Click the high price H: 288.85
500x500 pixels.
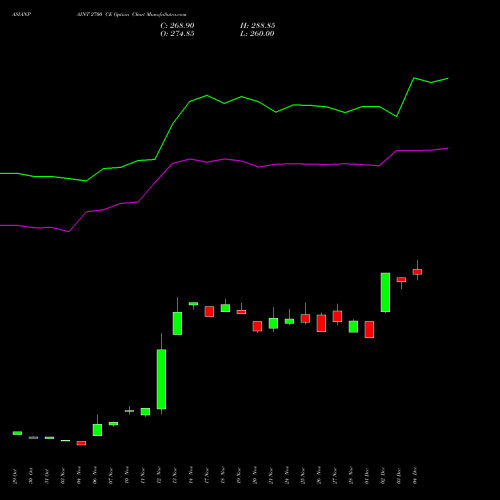click(x=258, y=26)
